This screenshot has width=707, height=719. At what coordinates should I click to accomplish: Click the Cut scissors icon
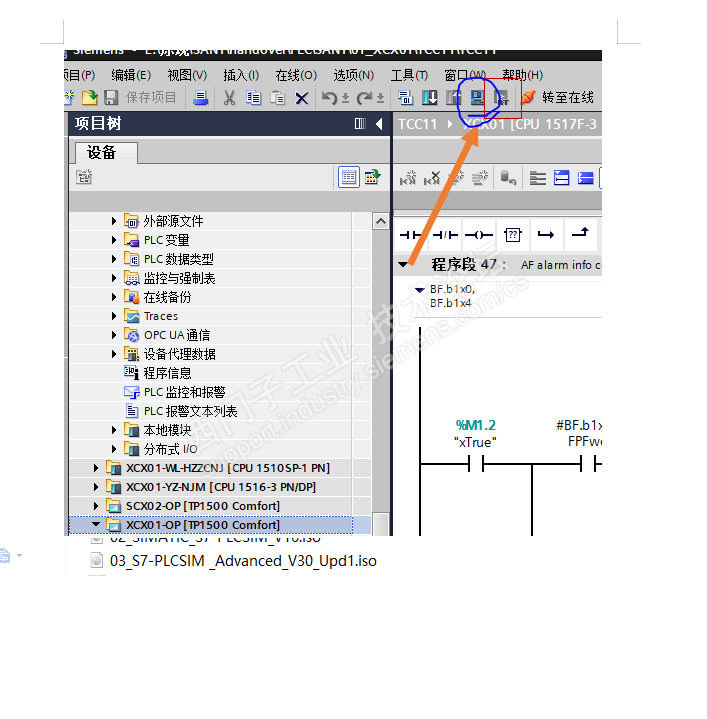coord(229,97)
